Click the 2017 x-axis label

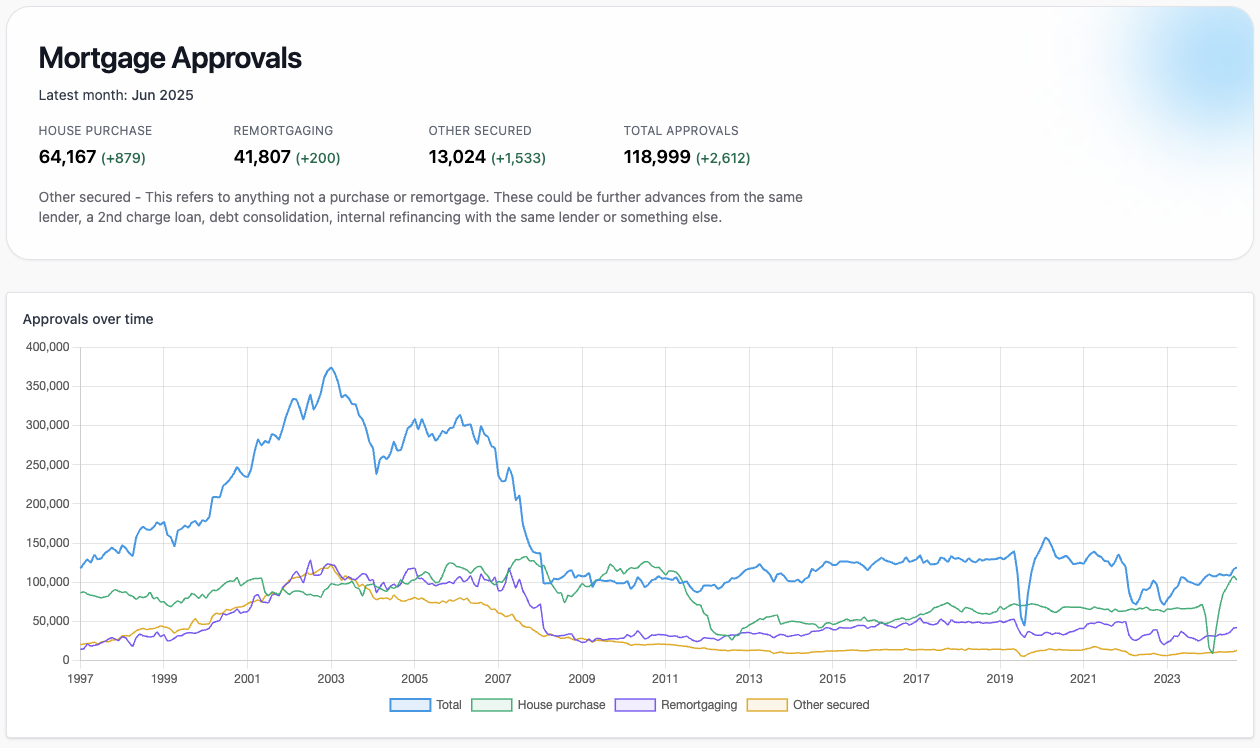tap(916, 679)
